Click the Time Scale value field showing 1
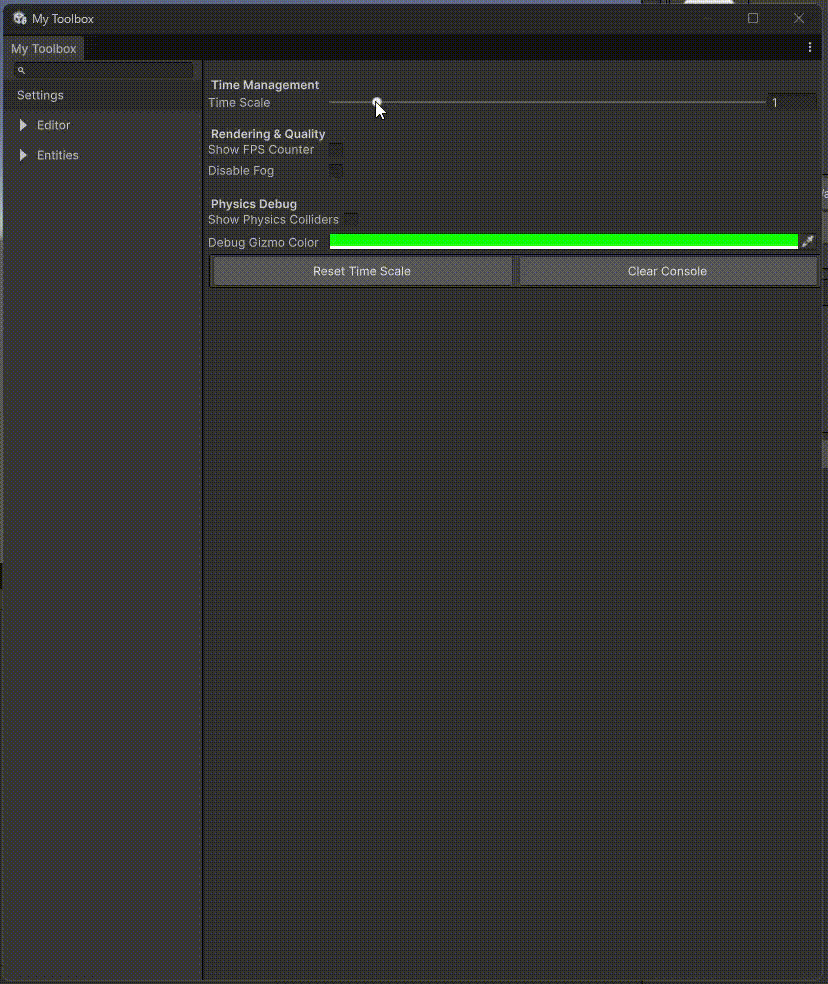The image size is (828, 984). tap(790, 102)
